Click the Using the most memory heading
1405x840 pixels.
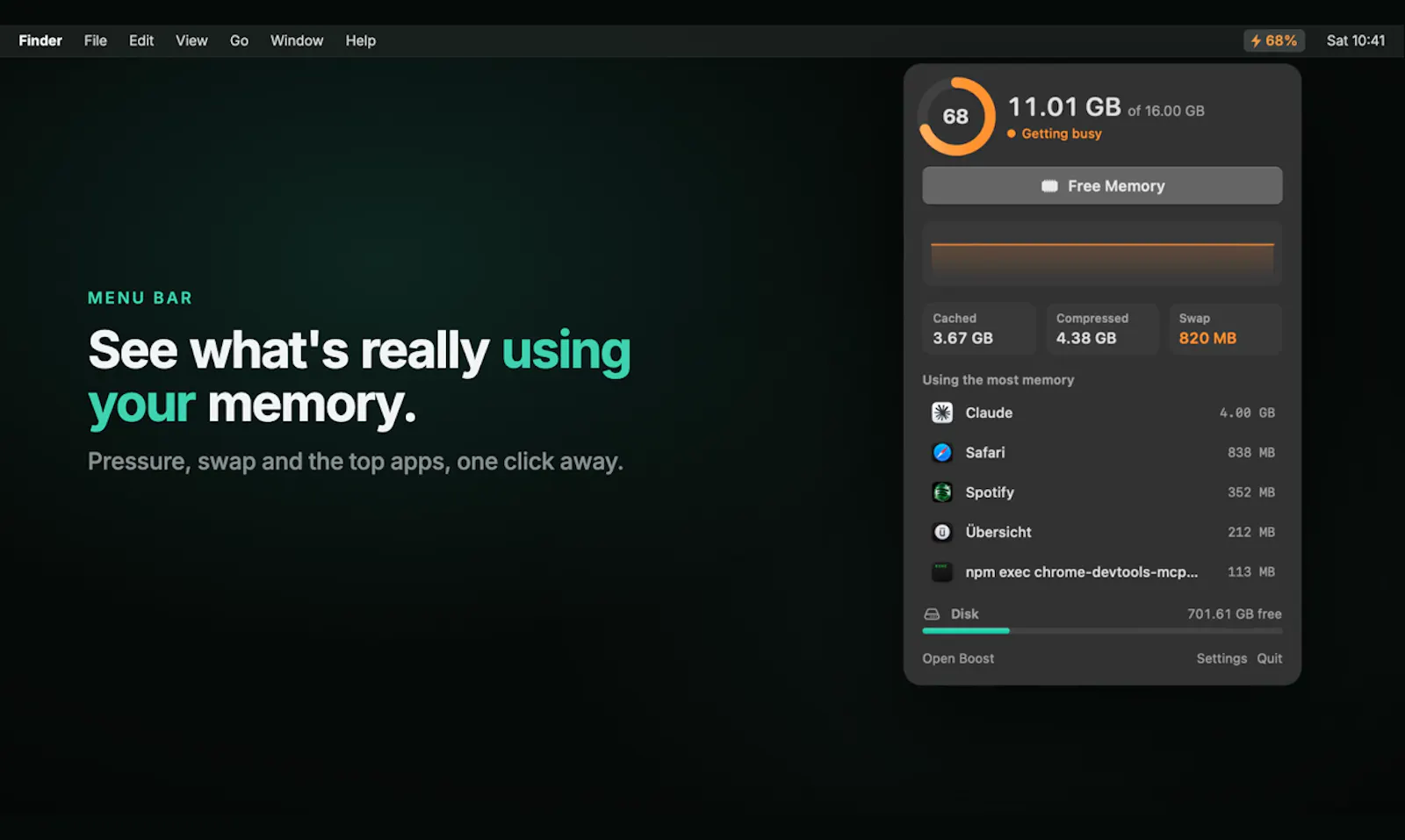click(x=998, y=380)
